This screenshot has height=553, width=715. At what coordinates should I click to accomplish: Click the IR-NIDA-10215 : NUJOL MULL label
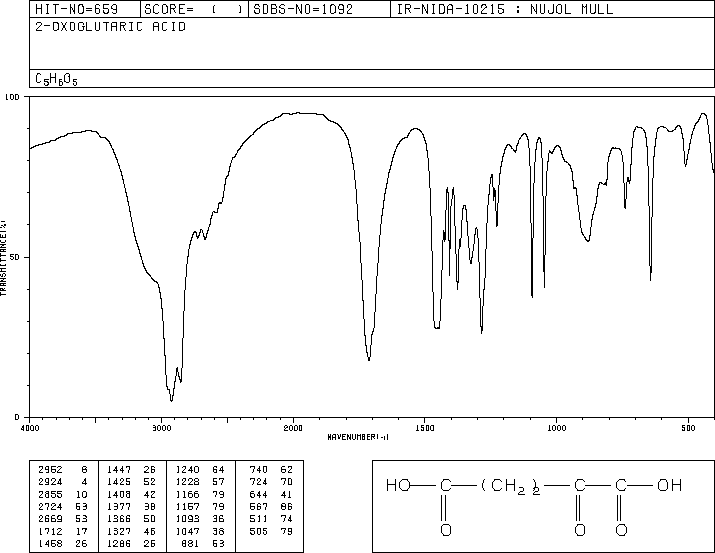pos(505,9)
